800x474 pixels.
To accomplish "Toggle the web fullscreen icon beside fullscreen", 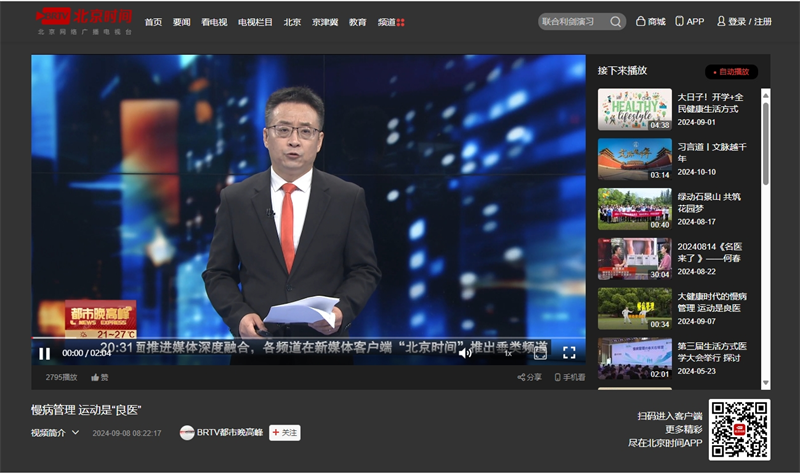I will click(x=540, y=353).
